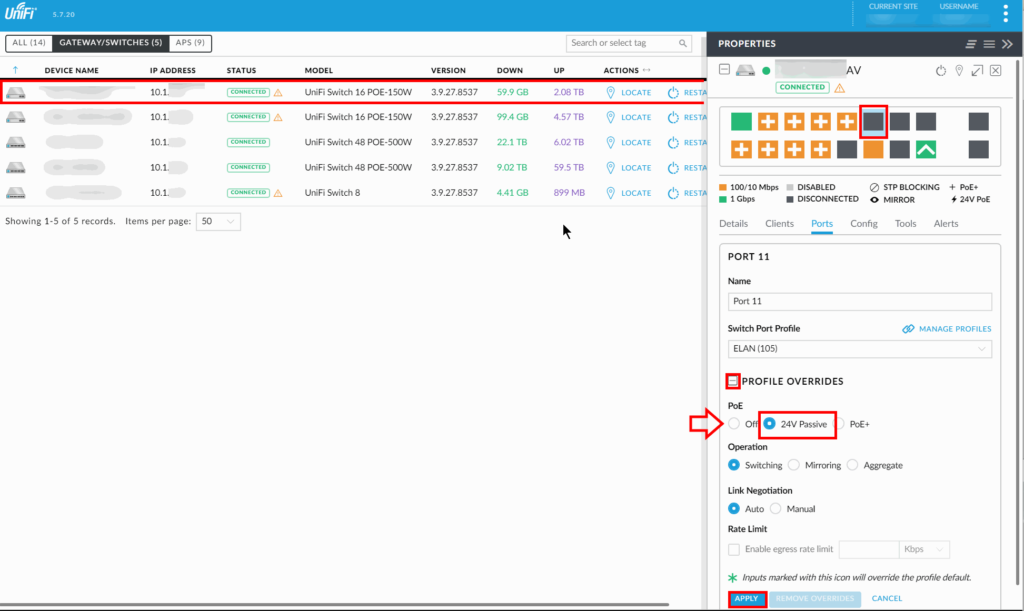Image resolution: width=1024 pixels, height=611 pixels.
Task: Click locate pin for switch with 22.1 TB down
Action: click(x=611, y=142)
